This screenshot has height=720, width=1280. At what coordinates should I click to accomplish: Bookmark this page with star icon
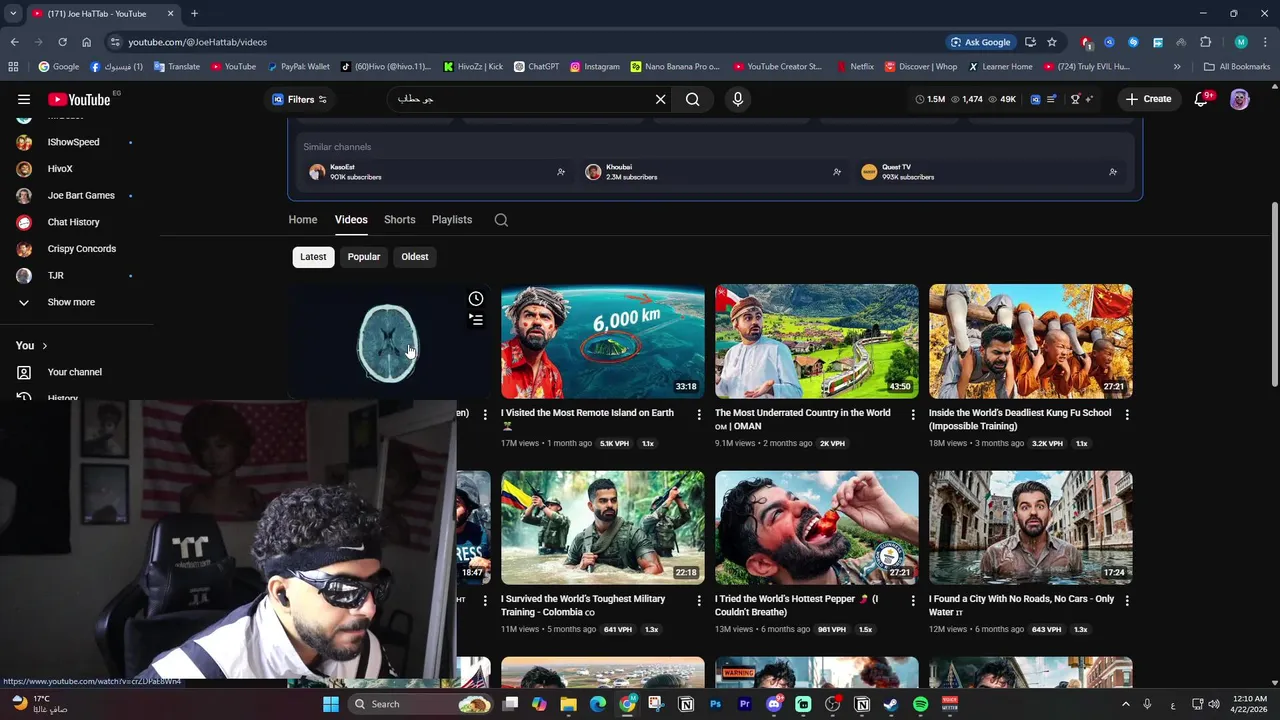[x=1052, y=42]
